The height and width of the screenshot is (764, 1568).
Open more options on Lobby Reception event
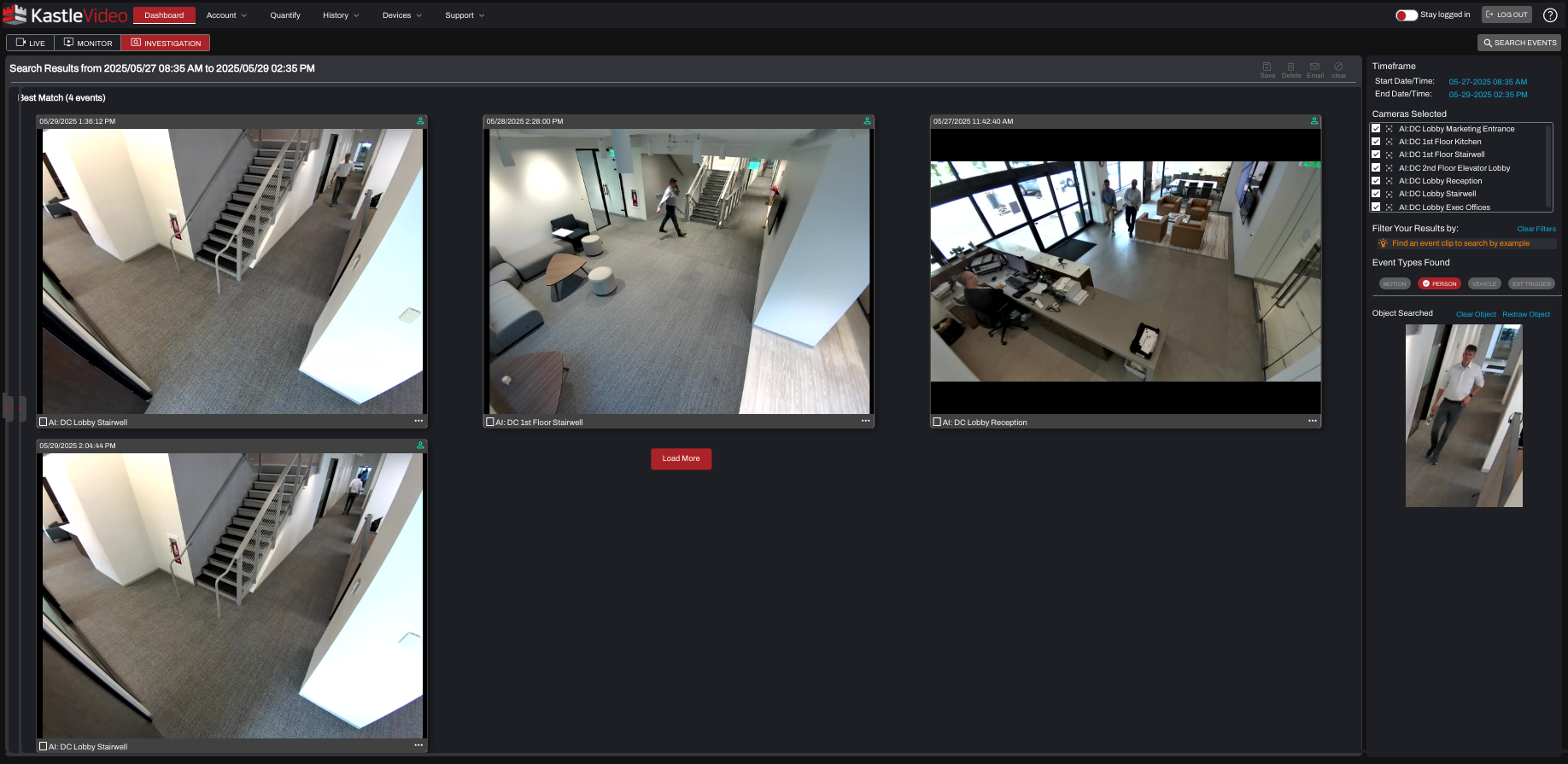tap(1313, 421)
